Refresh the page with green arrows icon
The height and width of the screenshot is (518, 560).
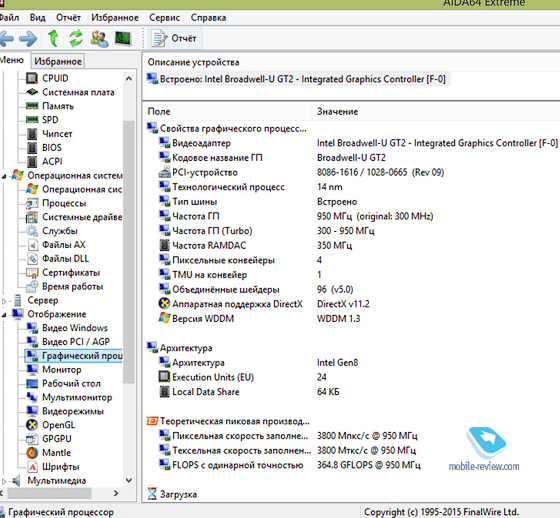pyautogui.click(x=76, y=38)
